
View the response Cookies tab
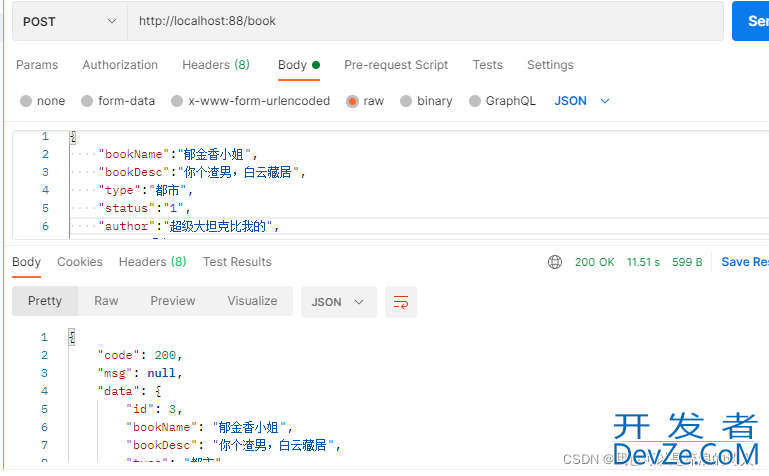coord(79,262)
